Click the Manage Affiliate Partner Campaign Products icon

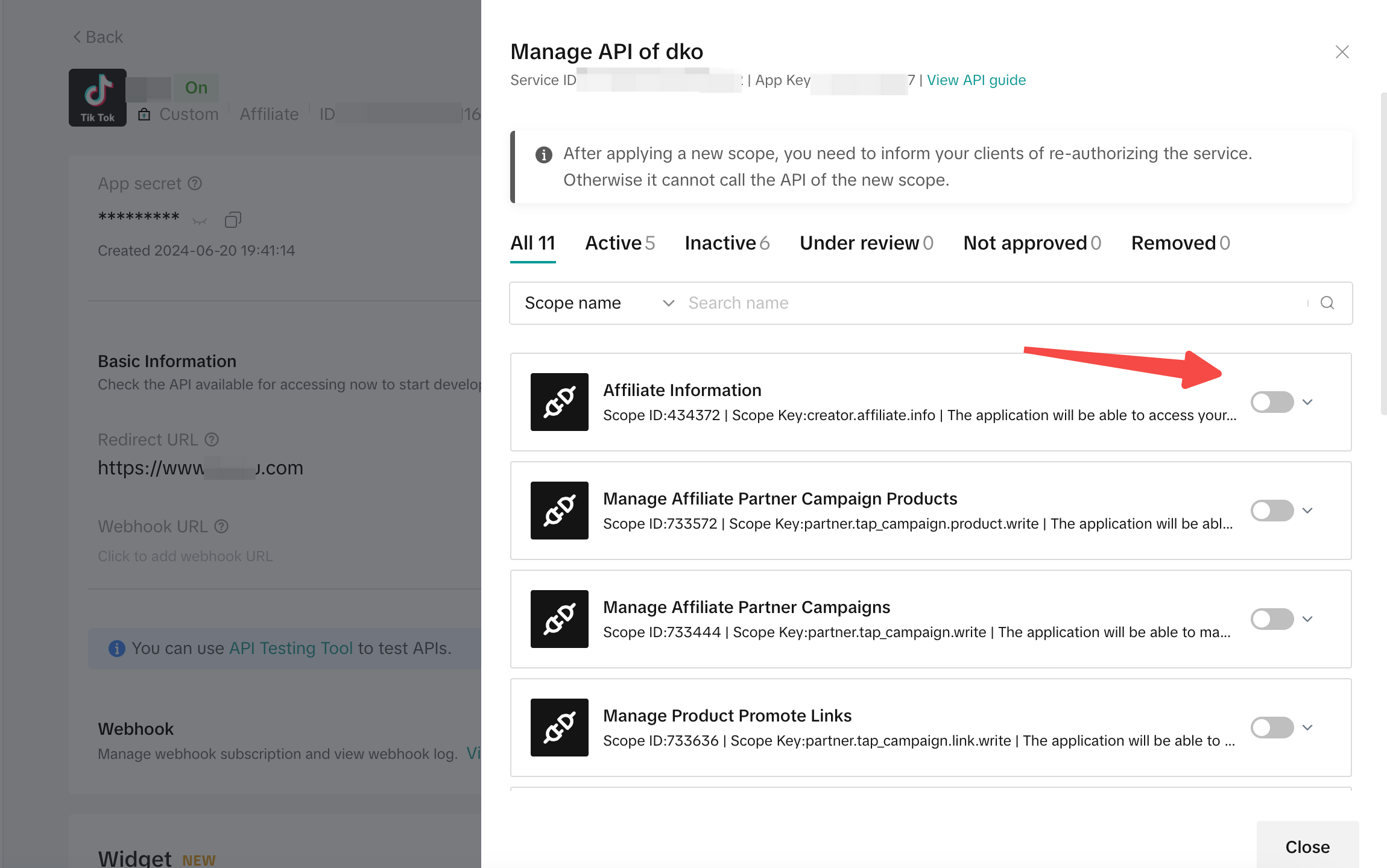559,511
